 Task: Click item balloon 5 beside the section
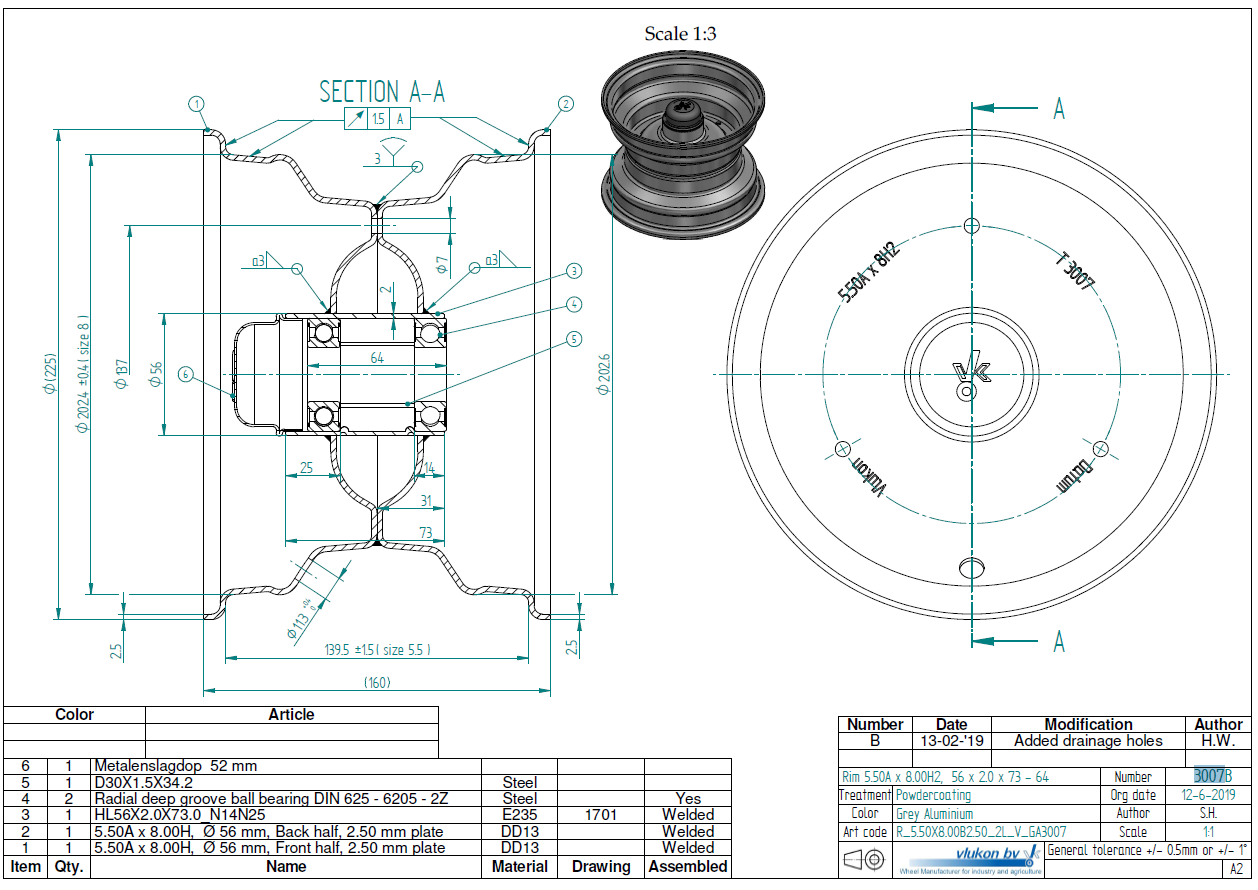pos(573,339)
